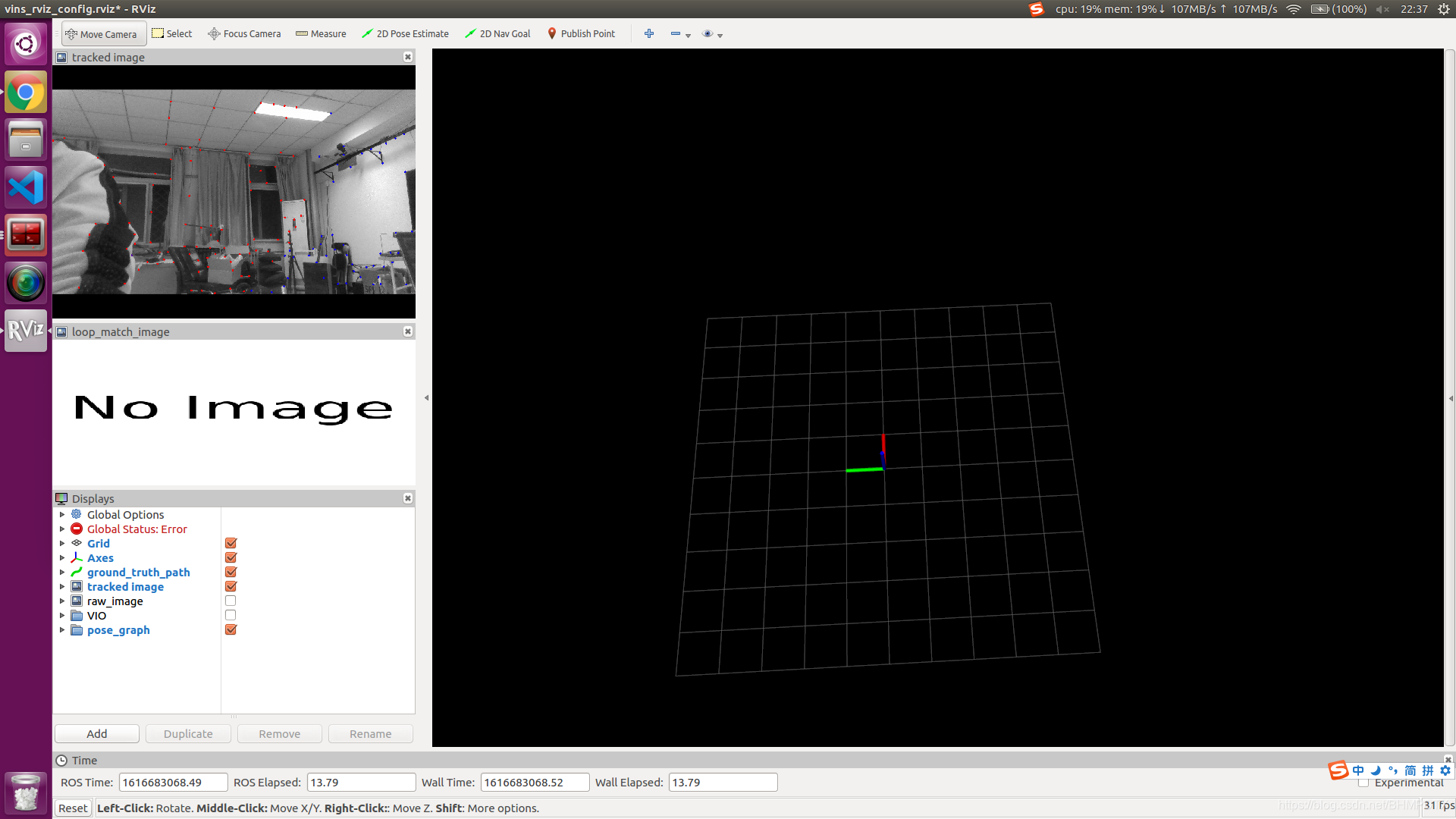Image resolution: width=1456 pixels, height=819 pixels.
Task: Select the 2D Pose Estimate tool
Action: click(405, 33)
